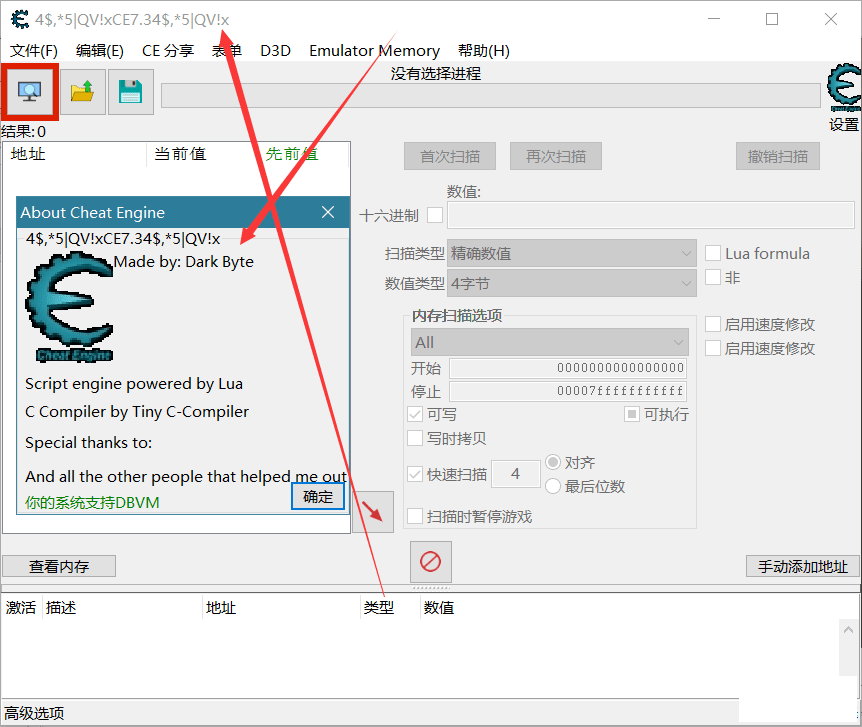Open the CE 分享 menu
This screenshot has height=727, width=862.
coord(168,51)
